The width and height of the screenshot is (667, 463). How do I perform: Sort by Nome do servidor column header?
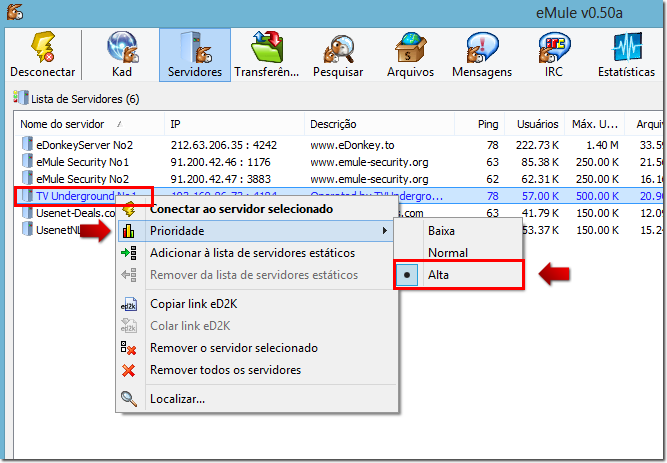89,124
